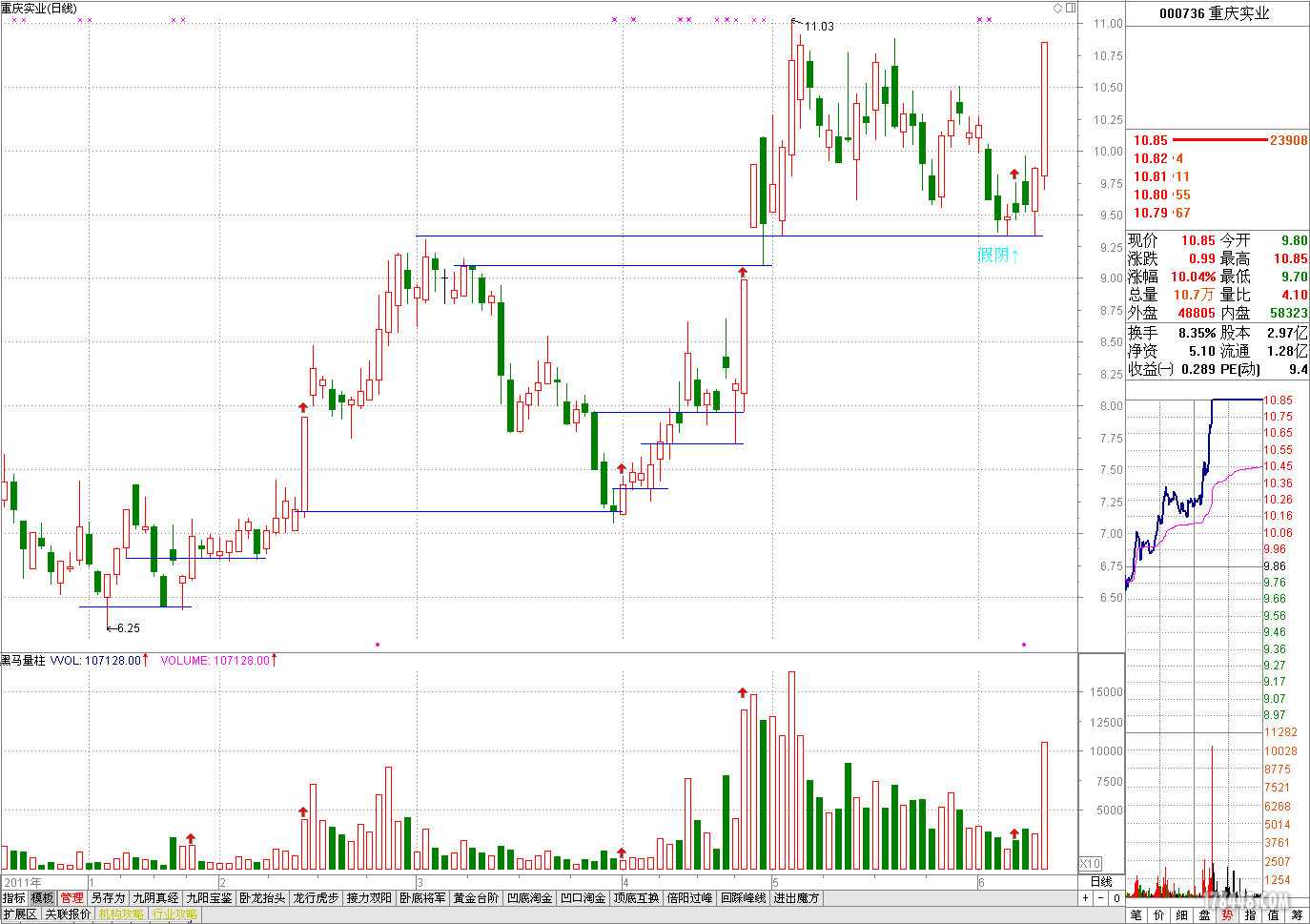
Task: Select the 黄金台阶 template
Action: coord(476,898)
